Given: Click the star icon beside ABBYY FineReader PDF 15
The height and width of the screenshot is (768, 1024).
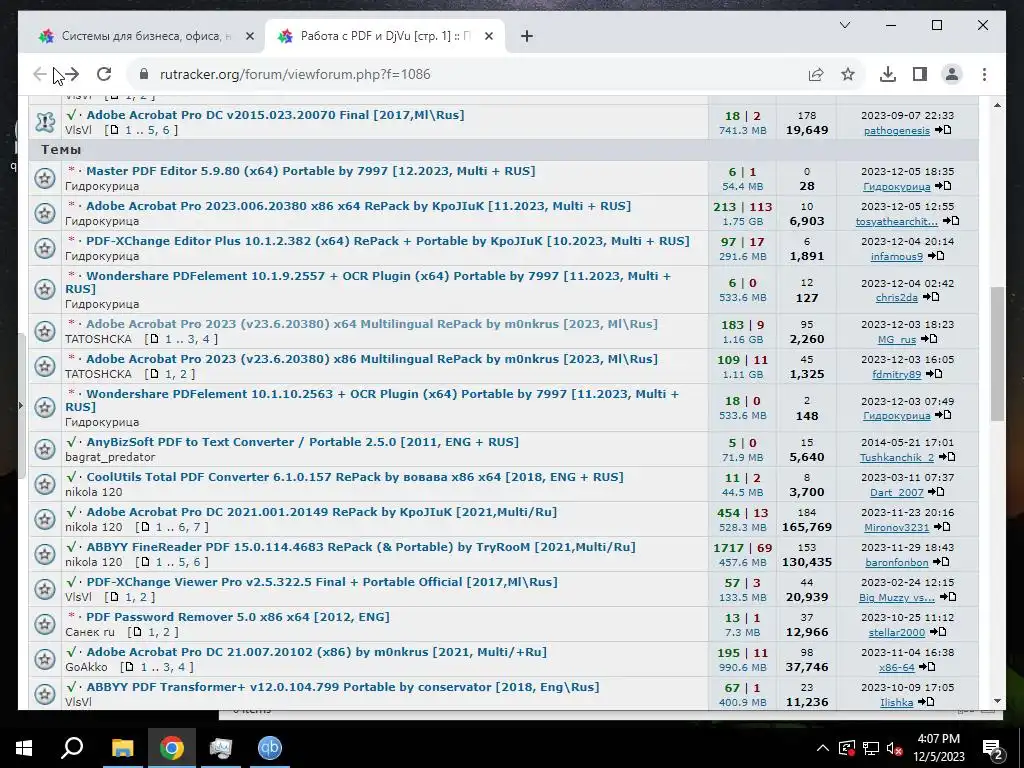Looking at the screenshot, I should (44, 554).
